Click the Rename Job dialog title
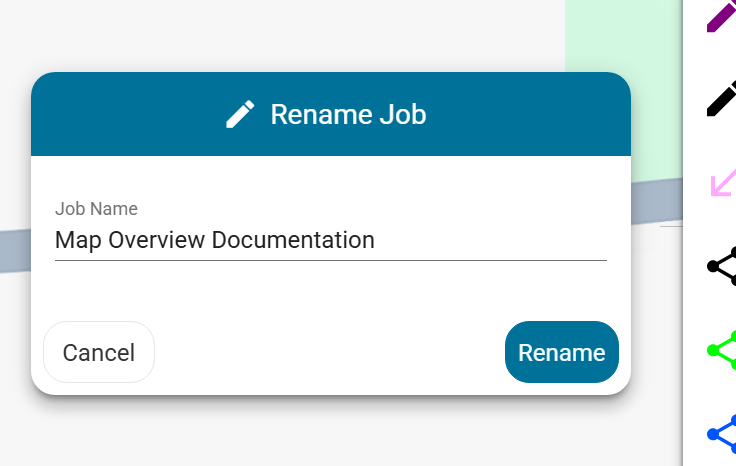The width and height of the screenshot is (736, 466). pyautogui.click(x=348, y=114)
